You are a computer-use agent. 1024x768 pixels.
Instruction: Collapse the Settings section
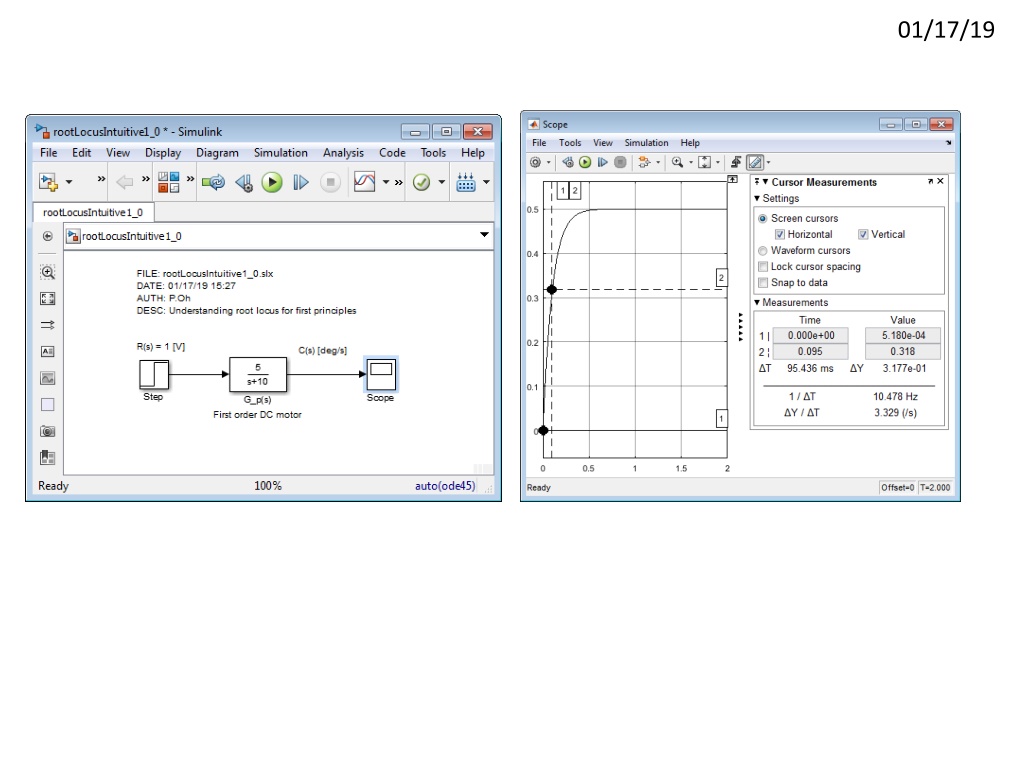757,199
